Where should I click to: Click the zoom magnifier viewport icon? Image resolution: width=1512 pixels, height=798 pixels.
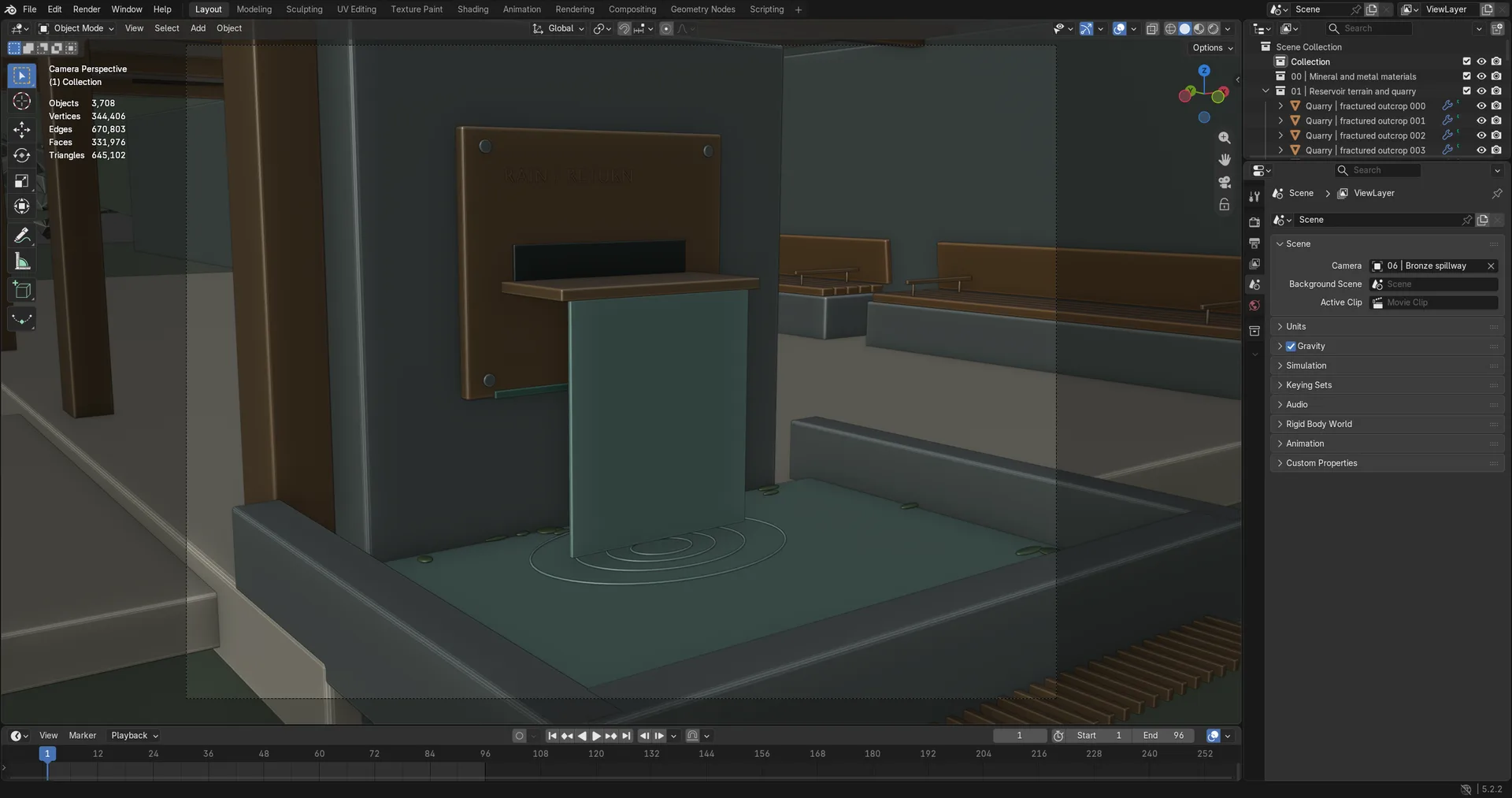(x=1225, y=138)
